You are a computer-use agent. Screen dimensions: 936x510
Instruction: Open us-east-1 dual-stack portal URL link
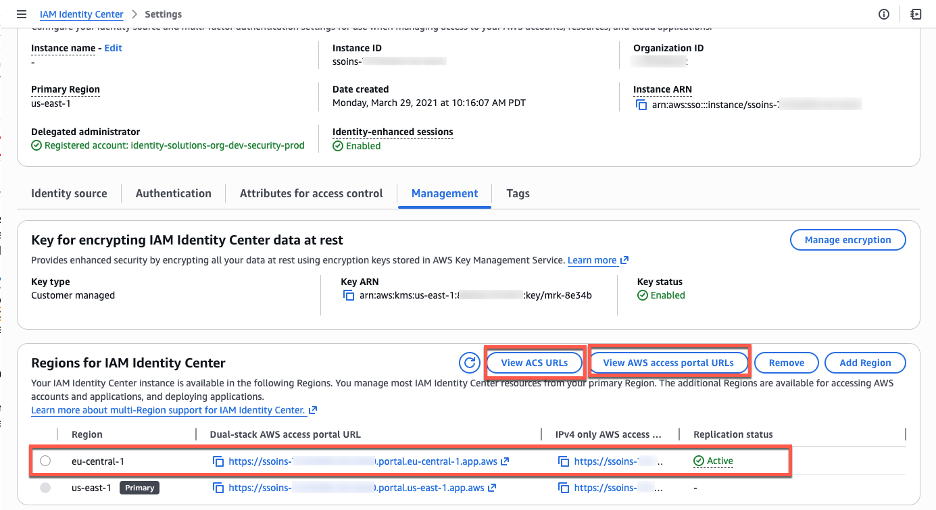click(362, 488)
